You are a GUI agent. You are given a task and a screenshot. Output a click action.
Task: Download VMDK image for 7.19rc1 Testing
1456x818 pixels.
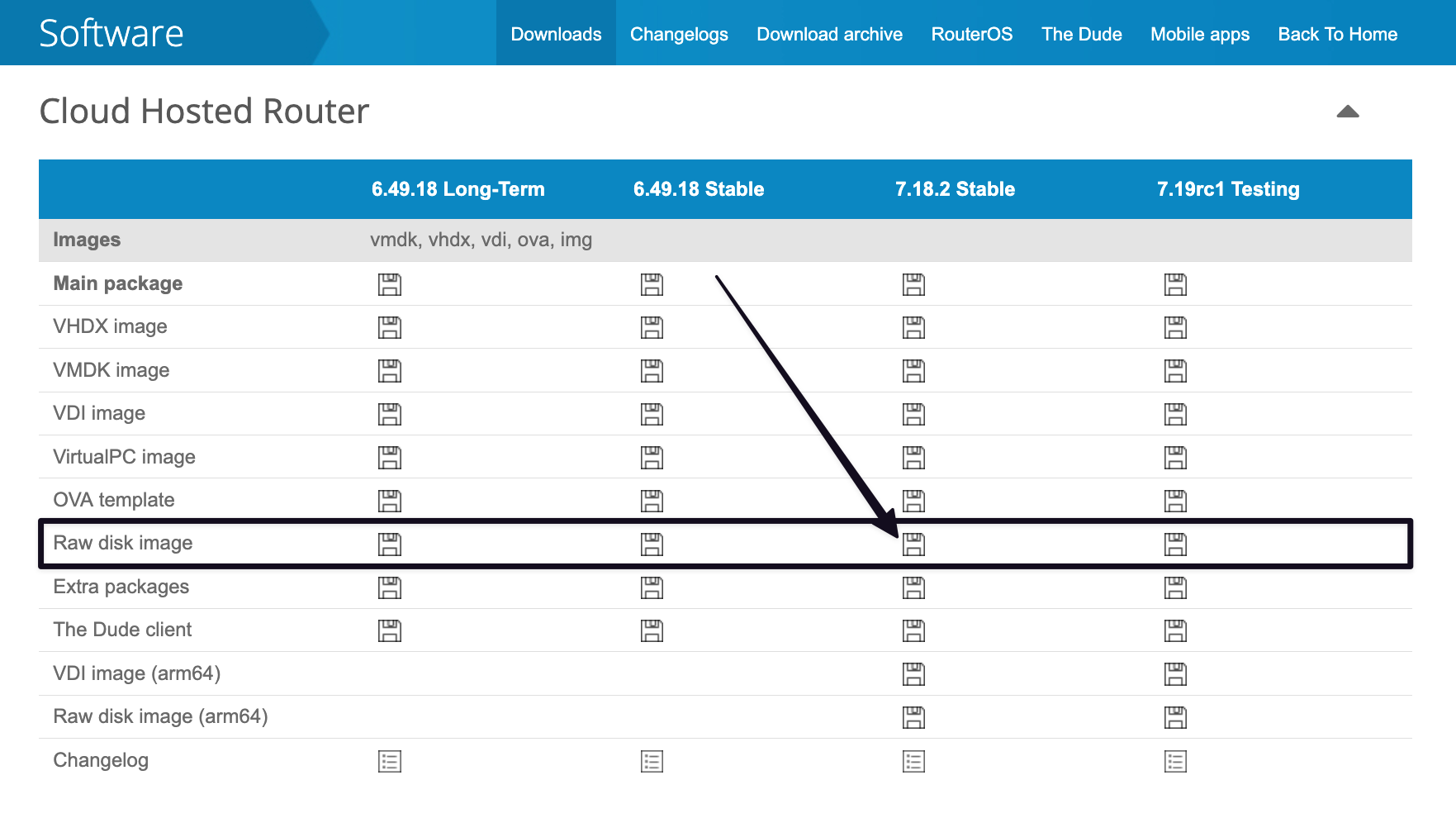tap(1175, 371)
